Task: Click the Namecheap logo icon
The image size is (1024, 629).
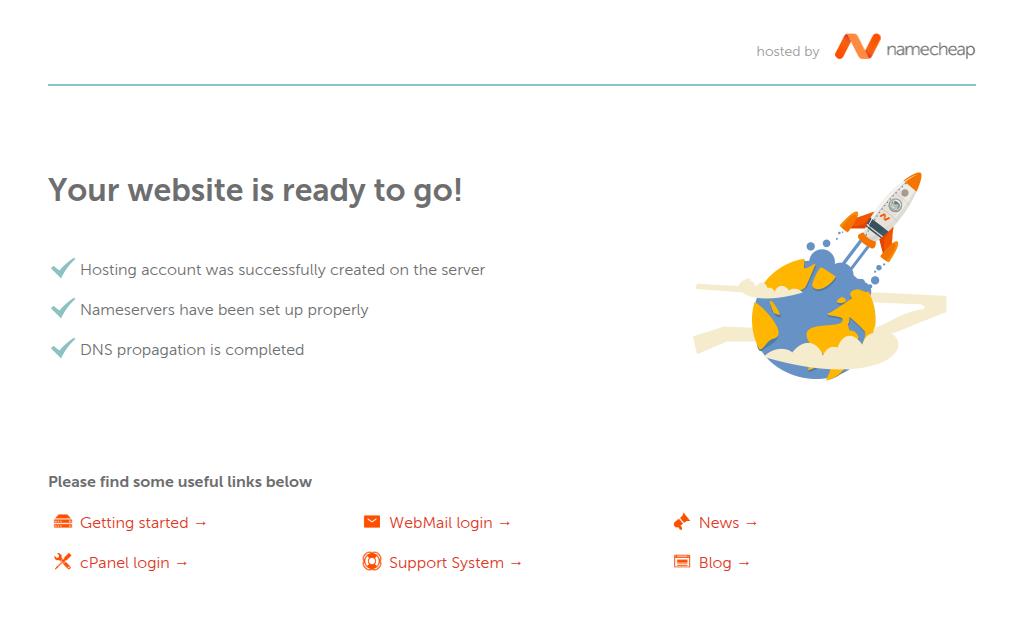Action: coord(857,46)
